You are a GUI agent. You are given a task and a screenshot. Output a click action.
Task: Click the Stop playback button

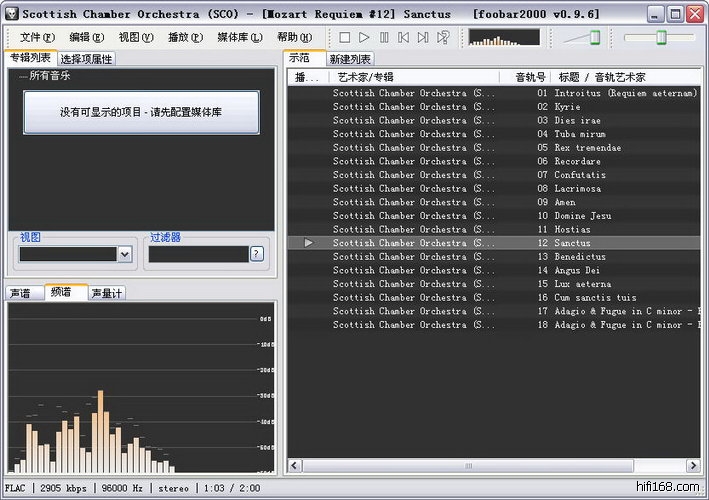(345, 37)
